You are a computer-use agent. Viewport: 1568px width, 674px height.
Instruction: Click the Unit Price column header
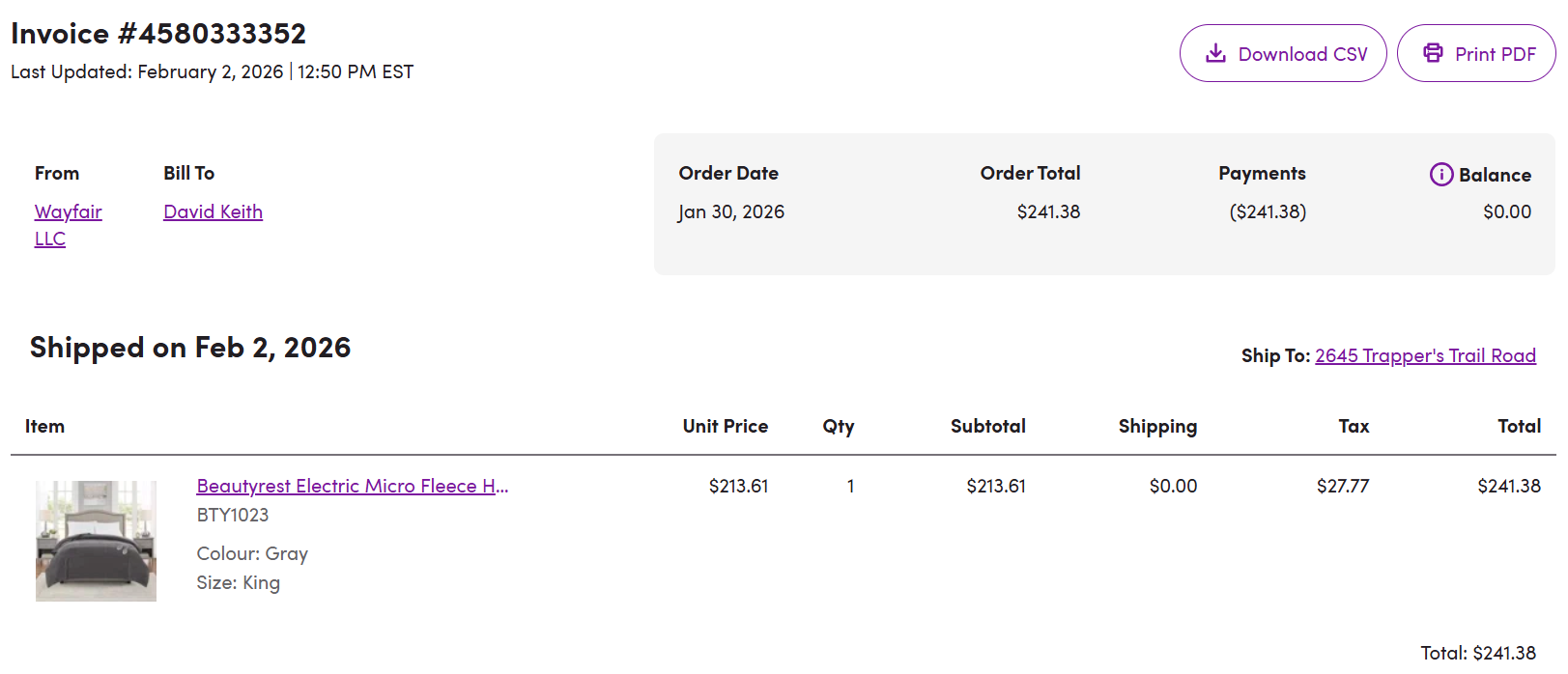(x=726, y=426)
